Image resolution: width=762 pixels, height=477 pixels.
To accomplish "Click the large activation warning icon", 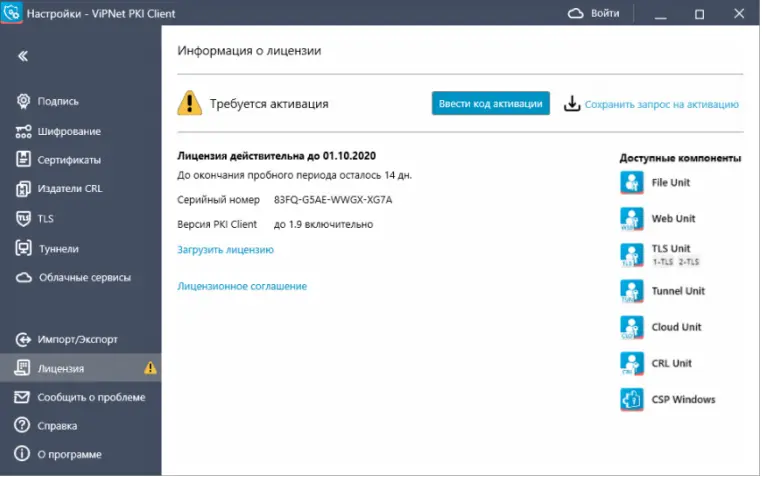I will click(190, 103).
